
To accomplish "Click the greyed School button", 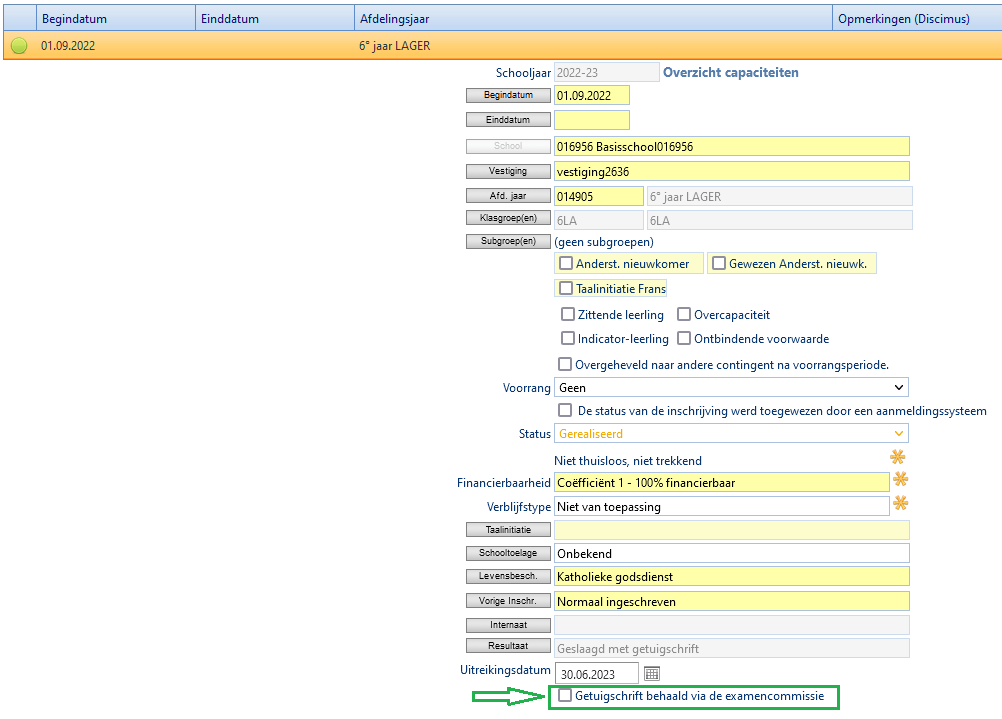I will click(508, 146).
